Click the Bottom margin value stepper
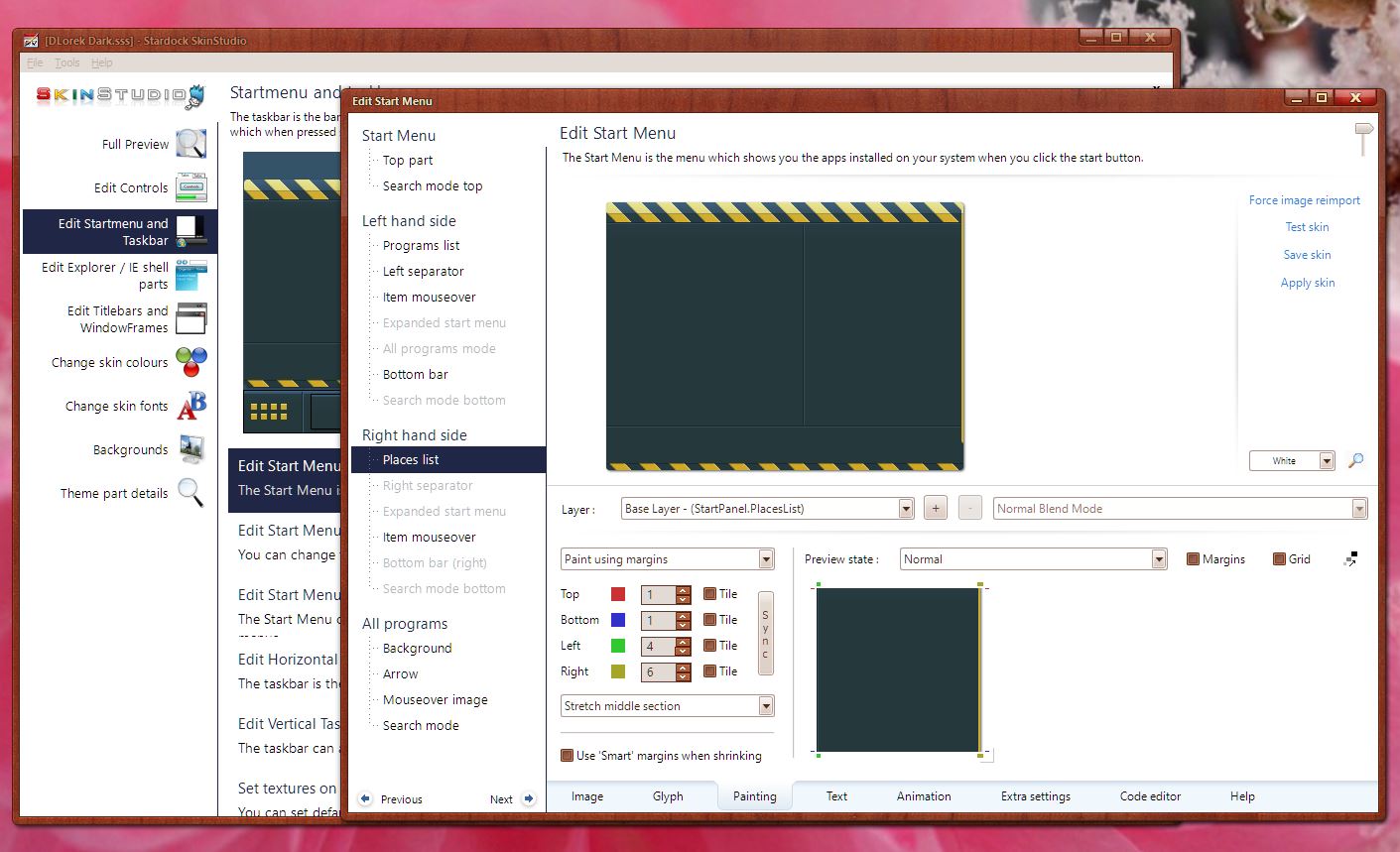This screenshot has width=1400, height=852. coord(683,621)
